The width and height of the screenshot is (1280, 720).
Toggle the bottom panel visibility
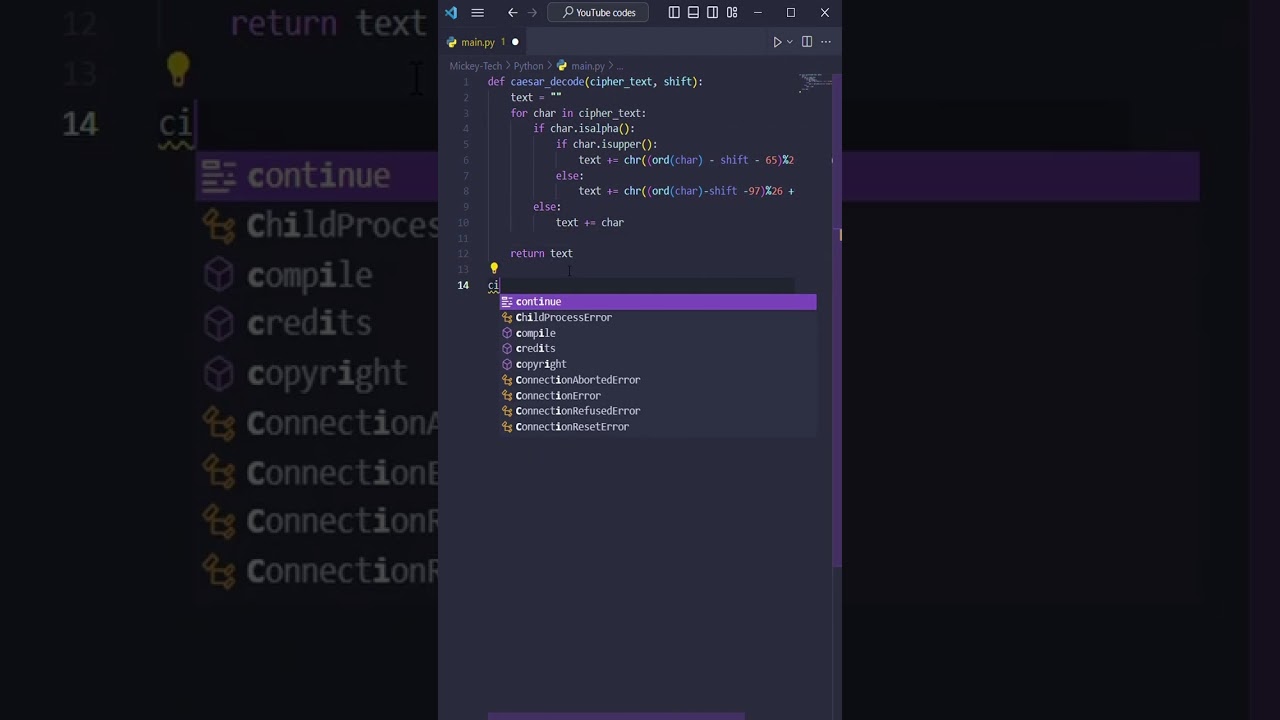tap(693, 13)
